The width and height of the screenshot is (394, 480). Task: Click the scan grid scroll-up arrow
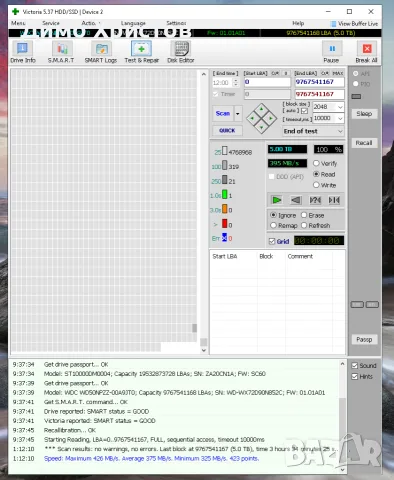click(204, 74)
